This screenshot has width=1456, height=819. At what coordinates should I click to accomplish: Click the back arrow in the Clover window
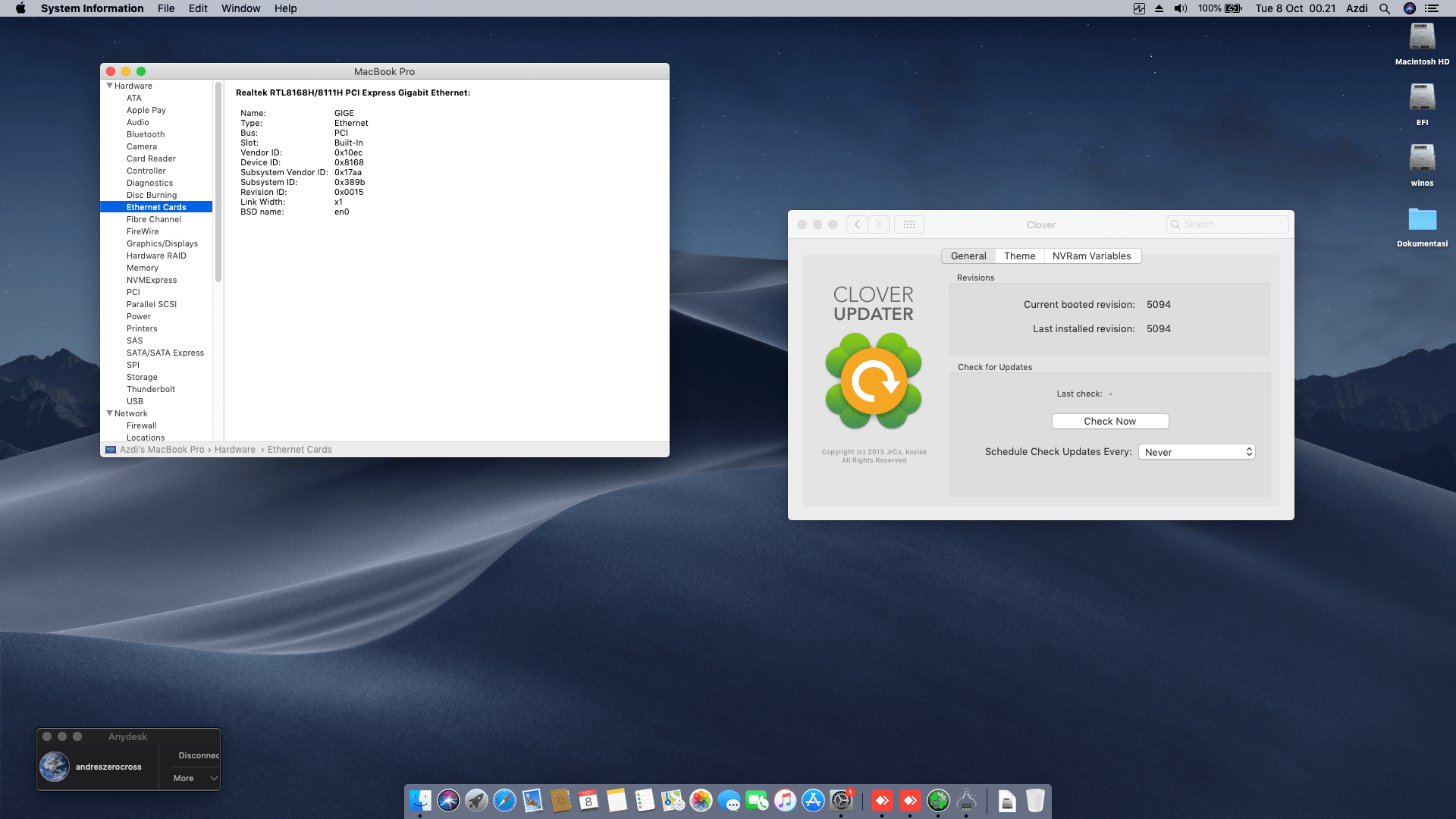coord(857,224)
